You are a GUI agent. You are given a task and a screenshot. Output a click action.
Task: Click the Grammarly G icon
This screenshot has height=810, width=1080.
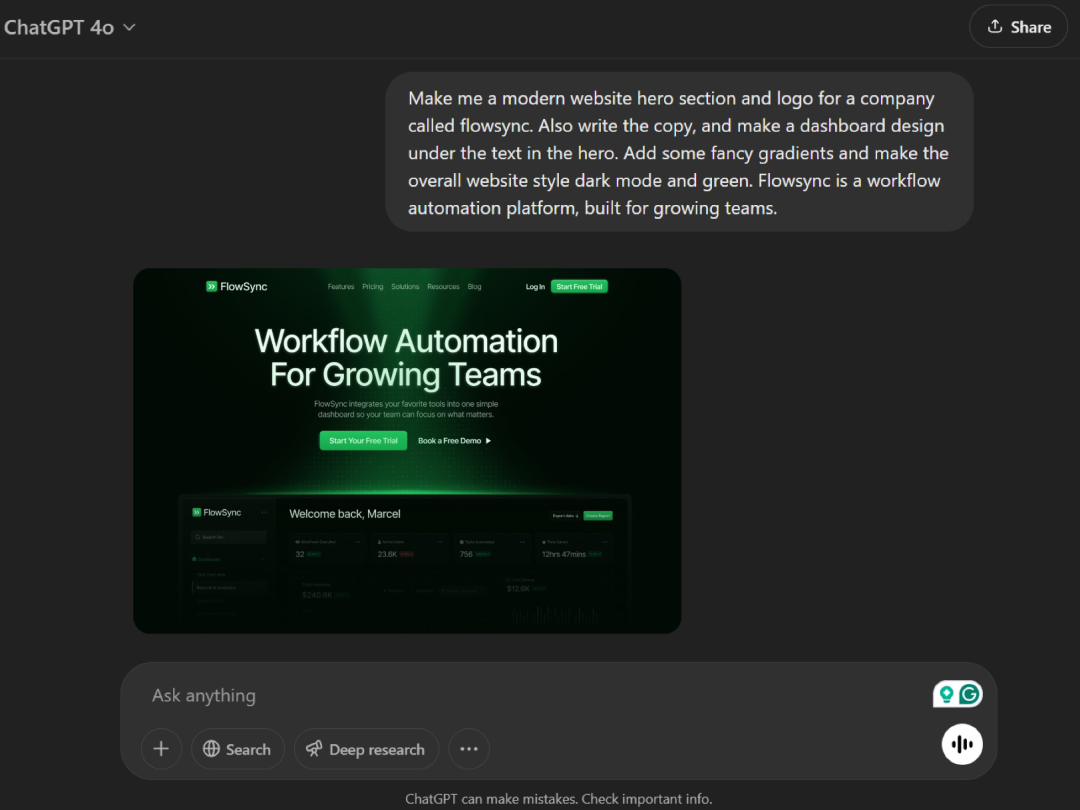click(970, 694)
